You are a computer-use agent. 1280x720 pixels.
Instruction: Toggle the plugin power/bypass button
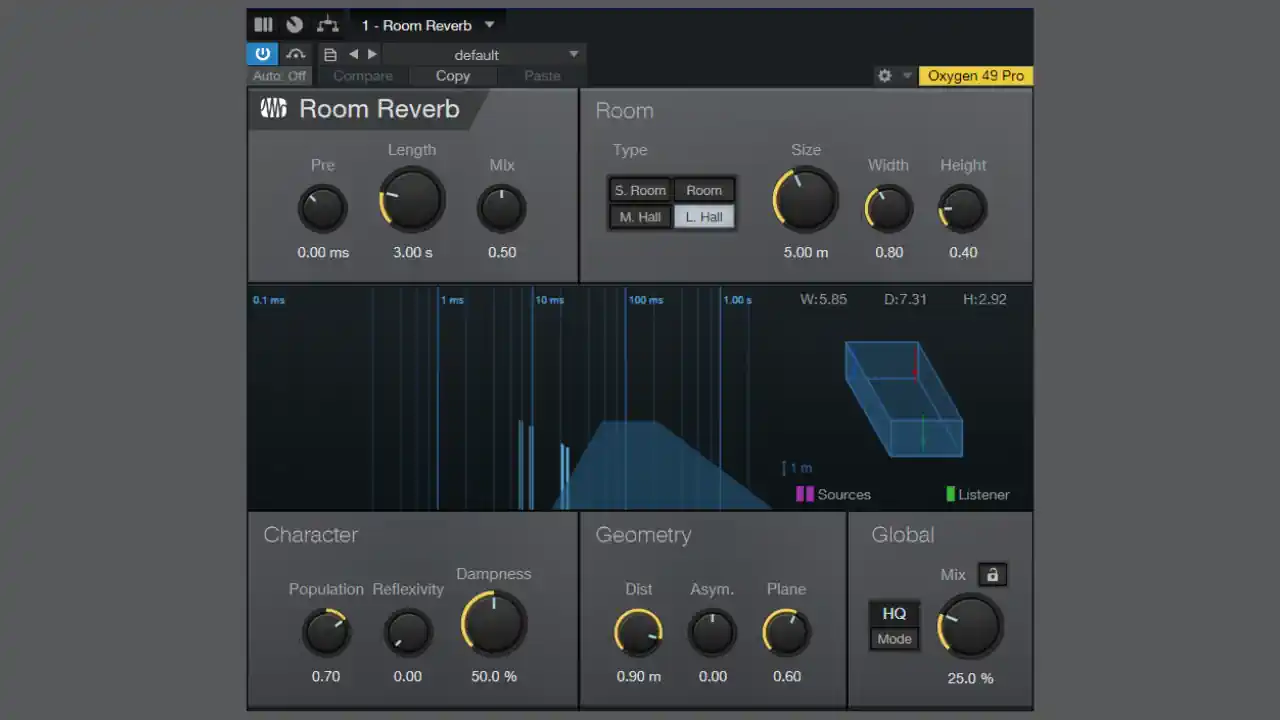262,54
